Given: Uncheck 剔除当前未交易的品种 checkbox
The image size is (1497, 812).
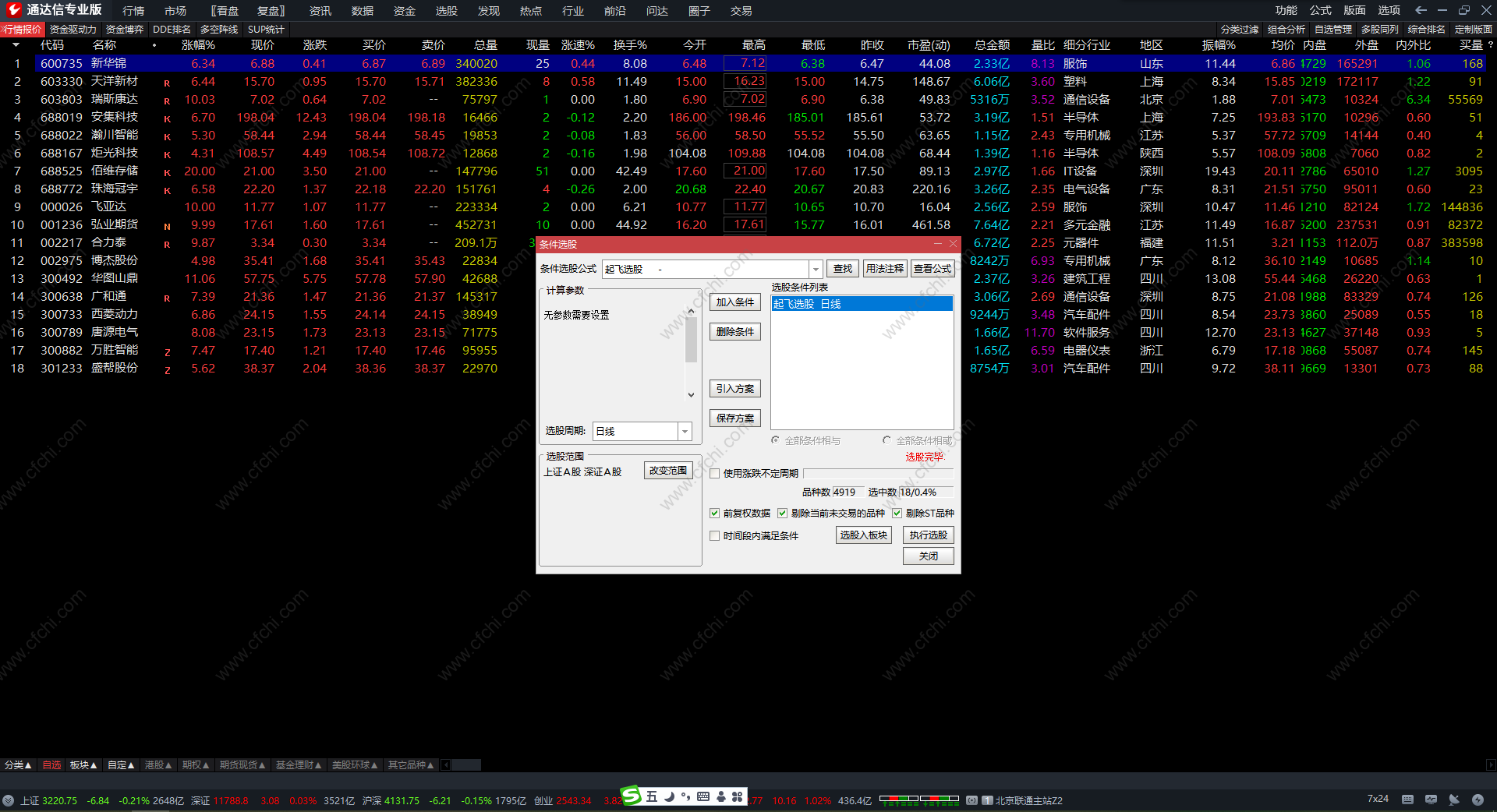Looking at the screenshot, I should tap(782, 513).
